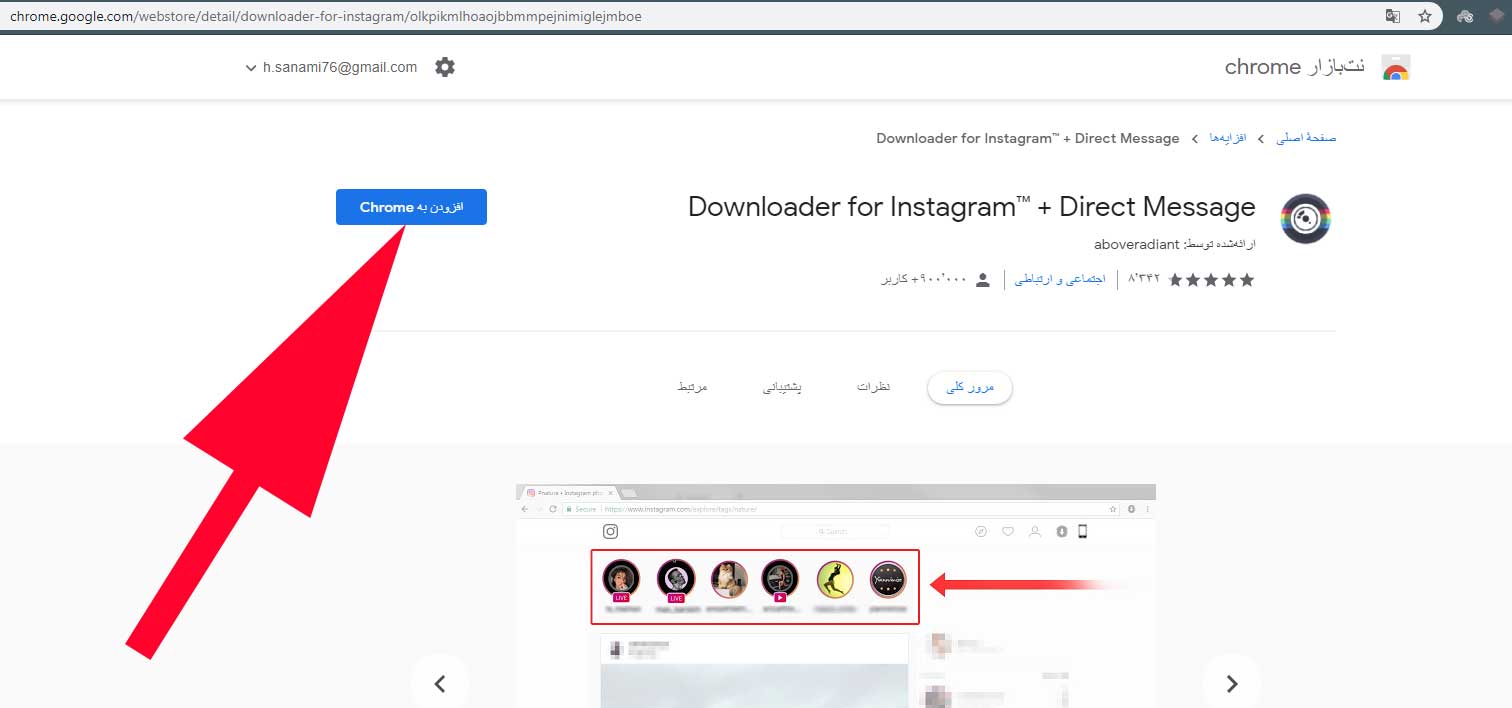Select the مرتبط related tab
1512x708 pixels.
tap(692, 387)
